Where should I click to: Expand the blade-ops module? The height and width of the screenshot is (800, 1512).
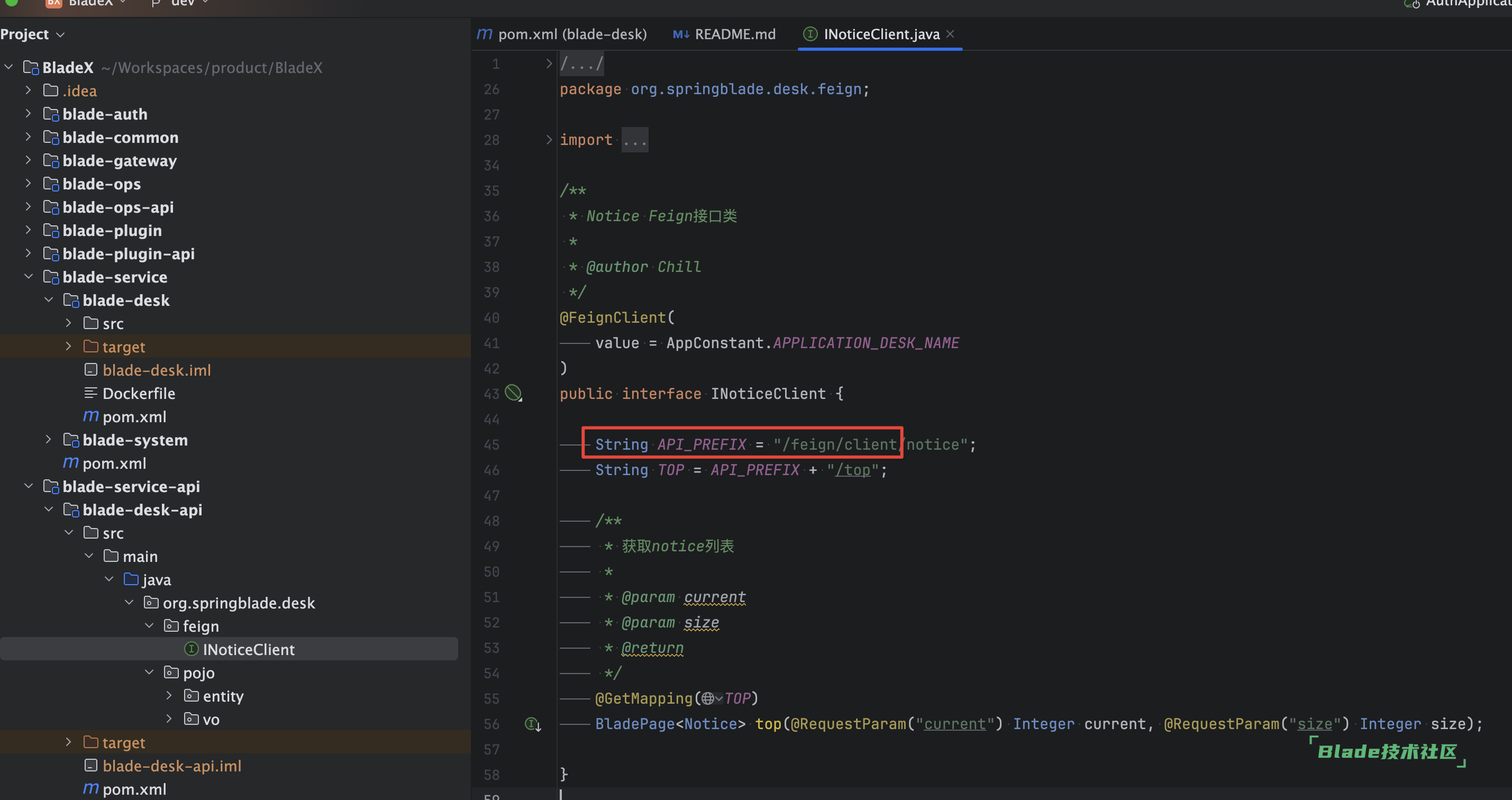pyautogui.click(x=28, y=183)
